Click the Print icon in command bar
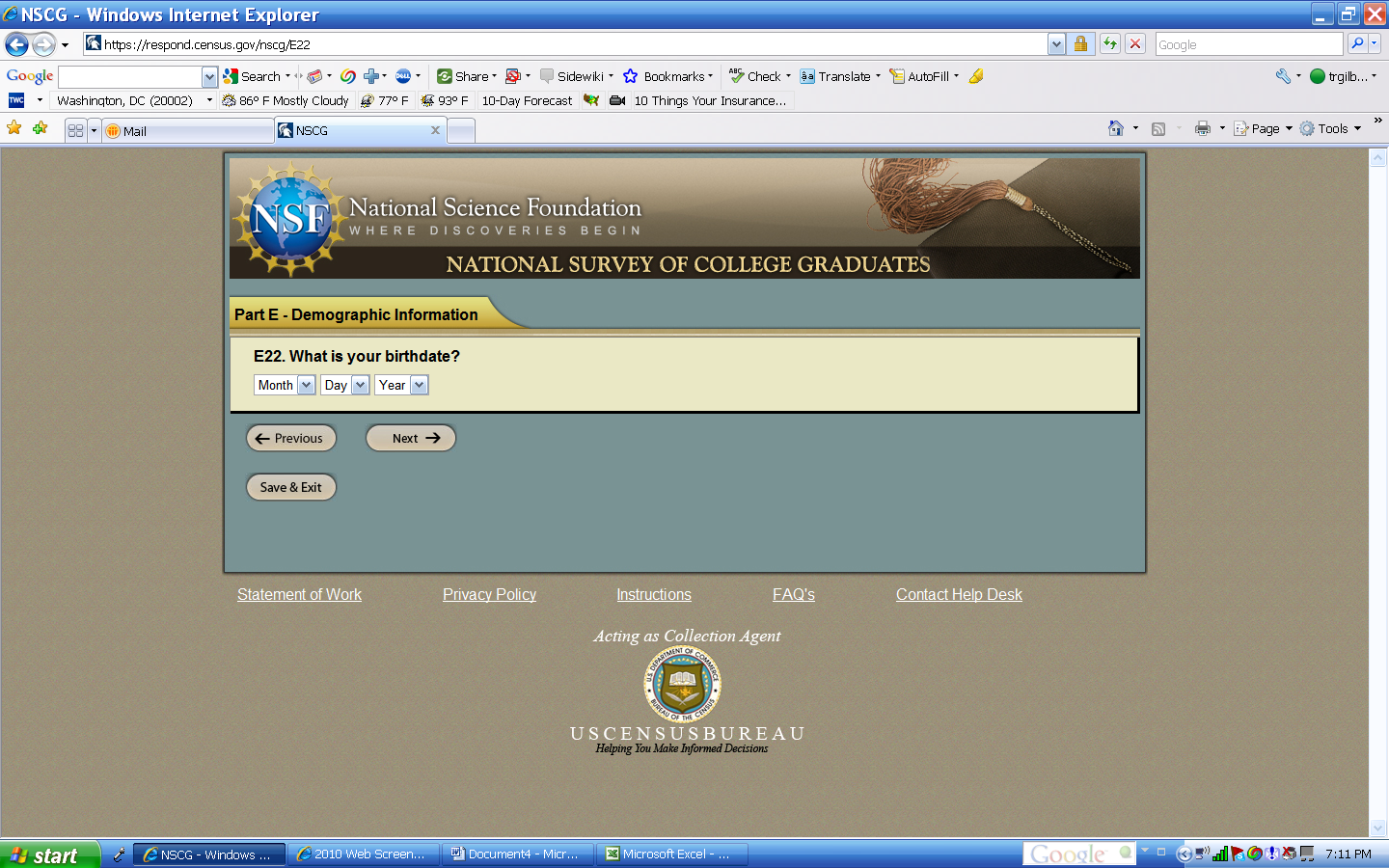 pyautogui.click(x=1202, y=128)
